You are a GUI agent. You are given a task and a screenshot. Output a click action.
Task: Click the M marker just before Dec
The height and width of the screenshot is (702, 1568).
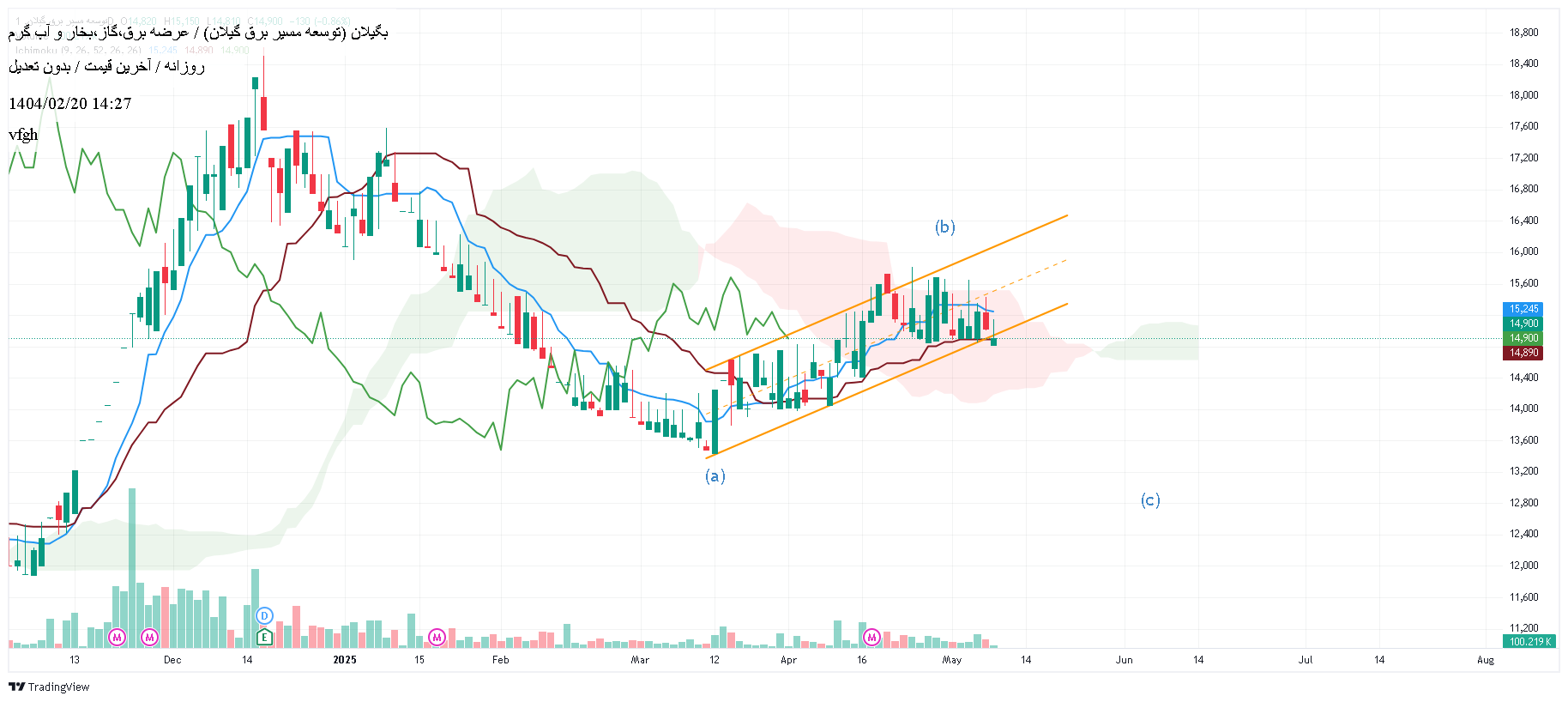(x=150, y=637)
